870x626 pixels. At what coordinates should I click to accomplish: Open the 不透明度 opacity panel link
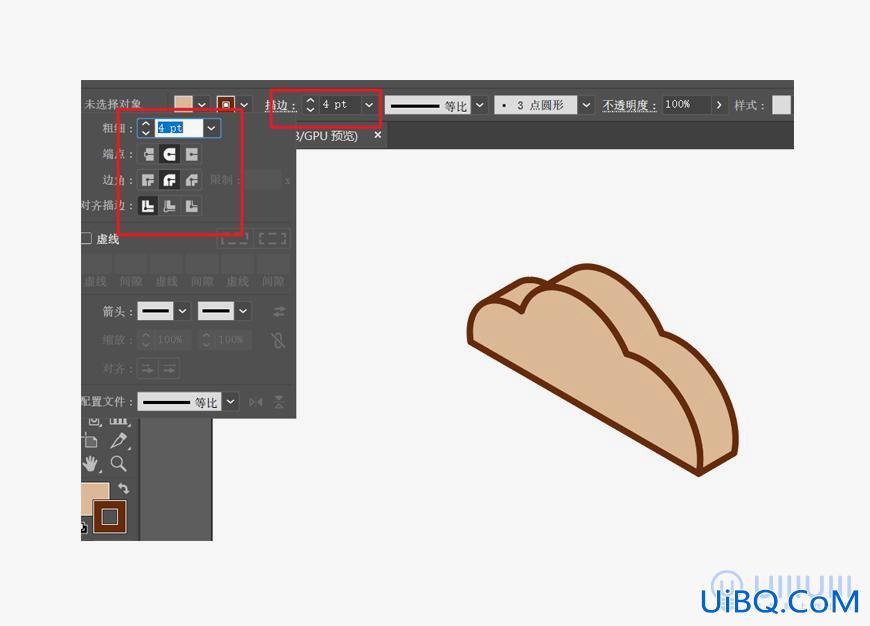click(630, 105)
